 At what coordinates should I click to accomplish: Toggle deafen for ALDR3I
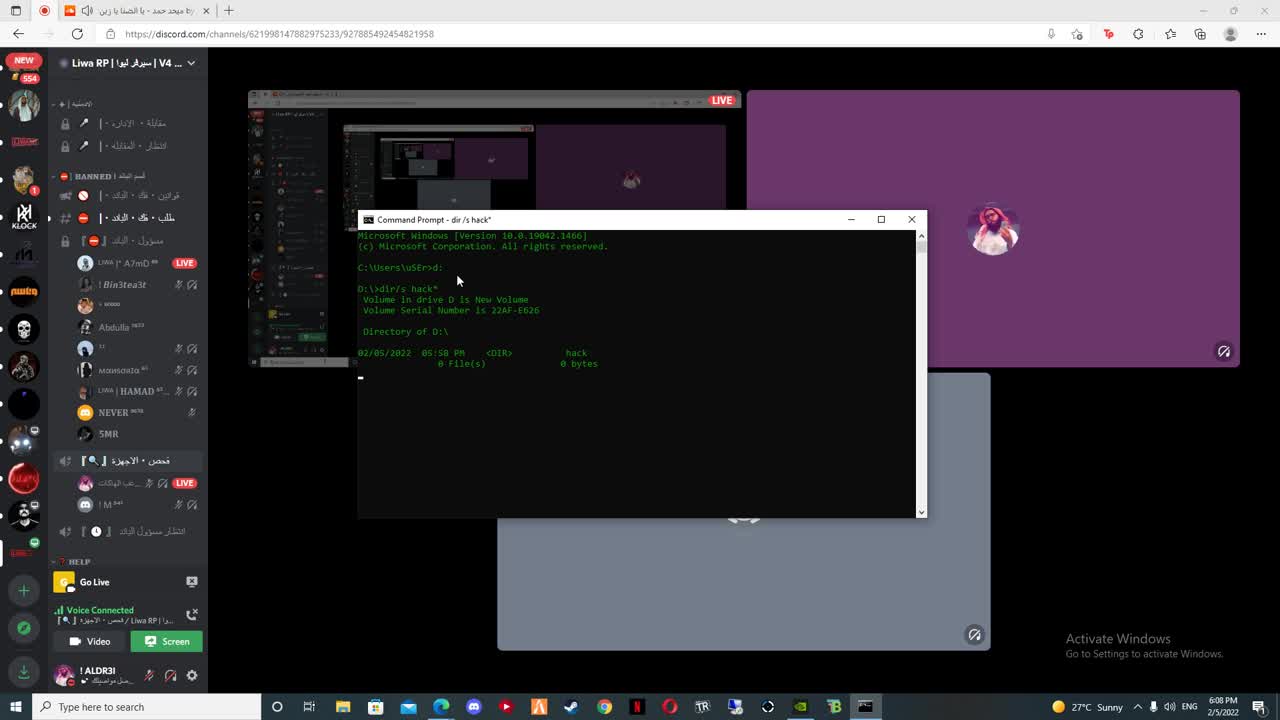coord(170,676)
